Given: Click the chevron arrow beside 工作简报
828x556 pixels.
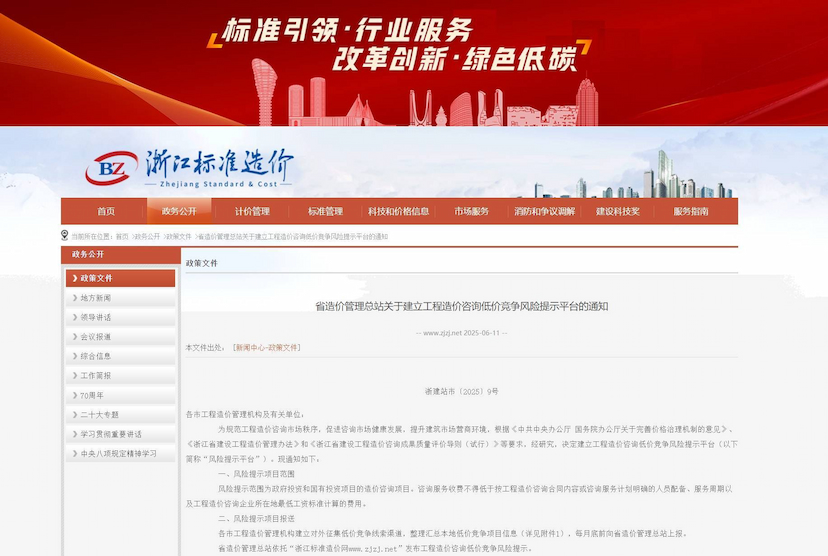Looking at the screenshot, I should (75, 375).
